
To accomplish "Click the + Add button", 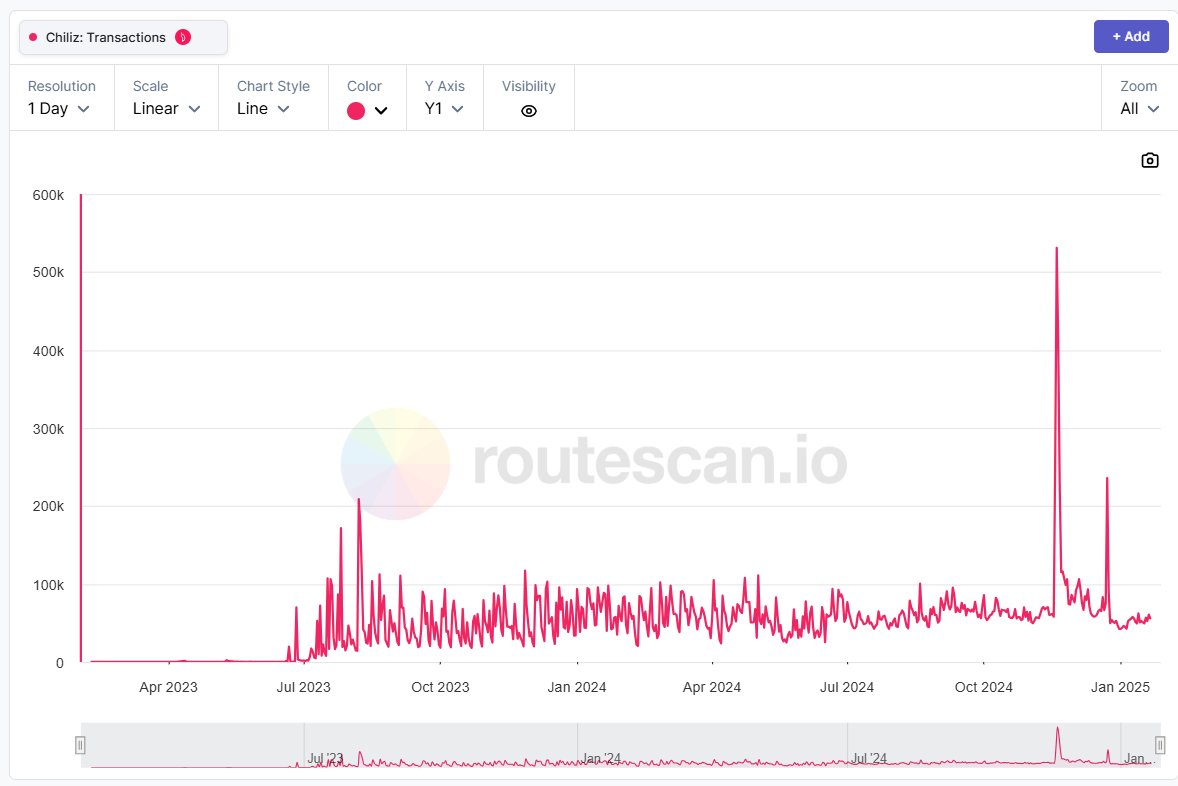I will point(1131,36).
